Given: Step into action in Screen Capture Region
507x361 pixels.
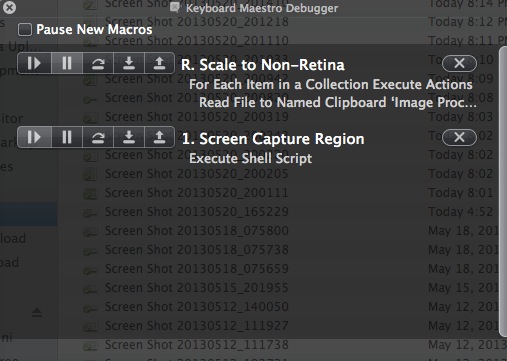Looking at the screenshot, I should click(x=129, y=137).
